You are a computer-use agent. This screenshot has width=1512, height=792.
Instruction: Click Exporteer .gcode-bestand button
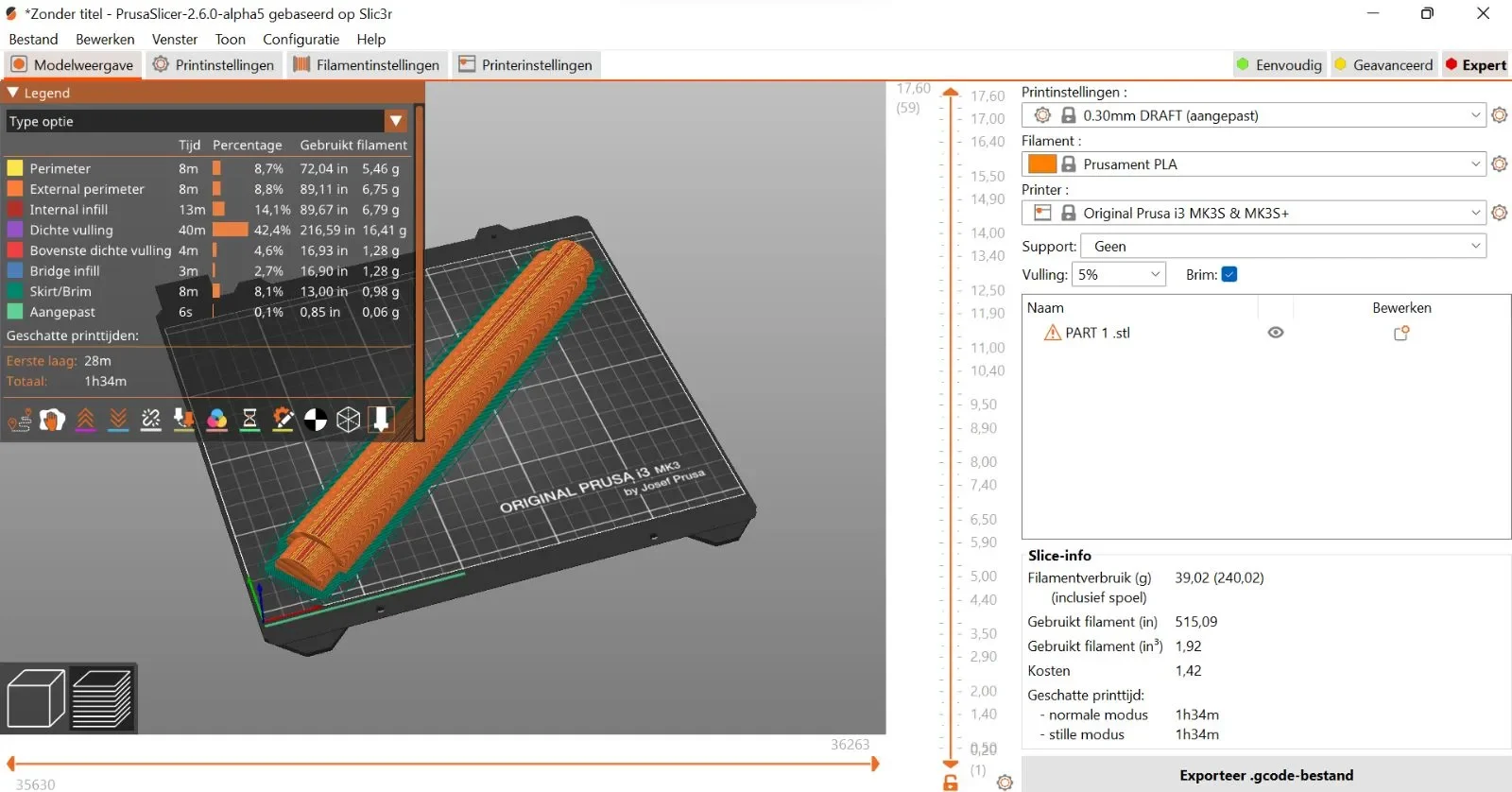click(x=1266, y=775)
